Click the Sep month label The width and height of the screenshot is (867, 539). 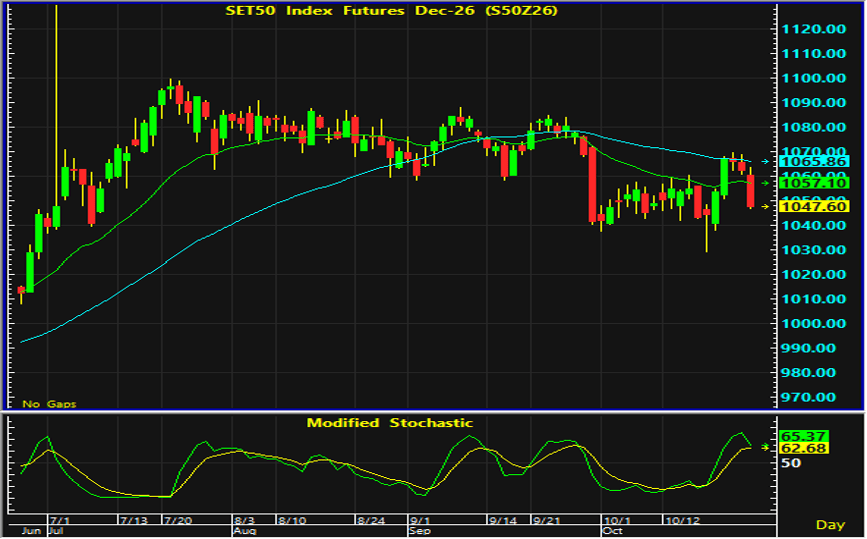420,531
